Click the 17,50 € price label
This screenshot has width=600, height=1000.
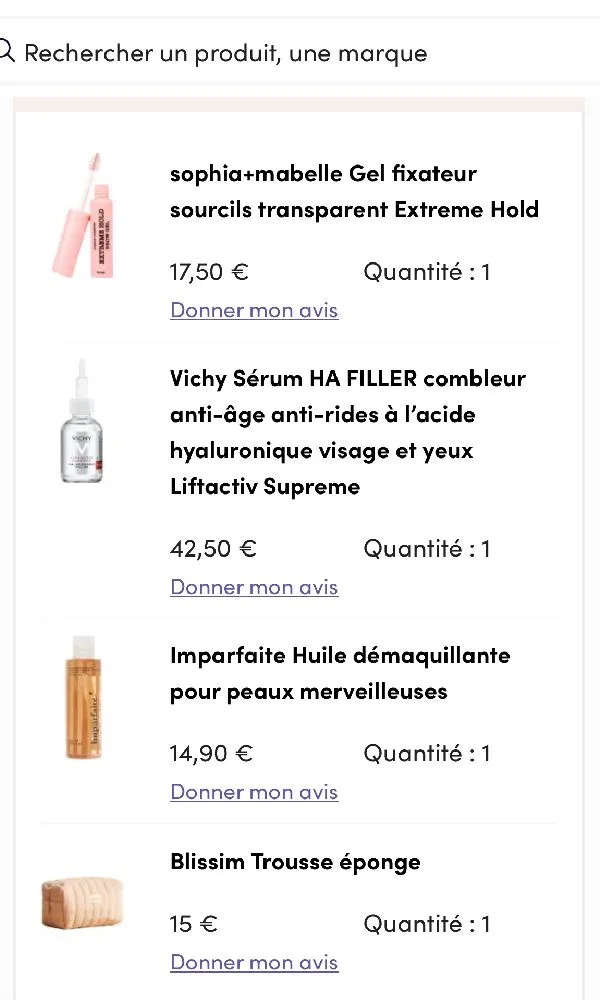(209, 271)
